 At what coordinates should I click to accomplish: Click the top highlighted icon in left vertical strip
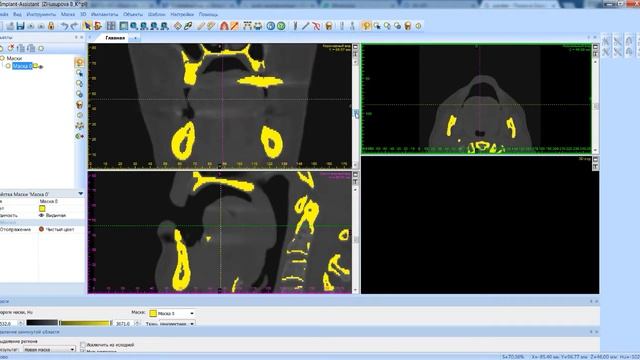(x=79, y=62)
